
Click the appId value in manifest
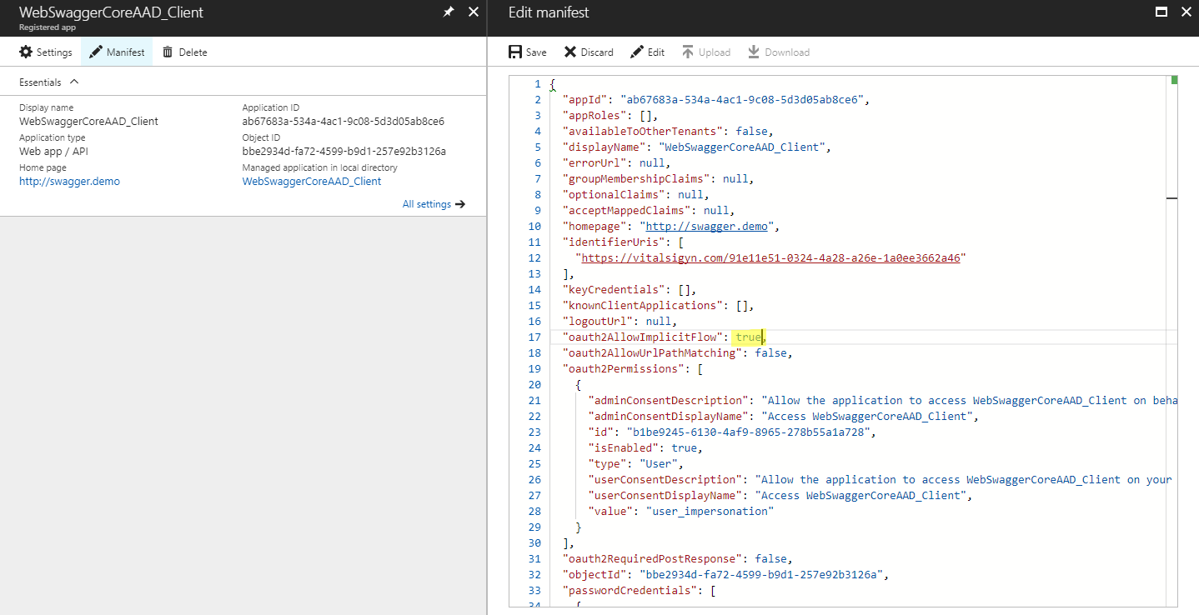click(742, 99)
